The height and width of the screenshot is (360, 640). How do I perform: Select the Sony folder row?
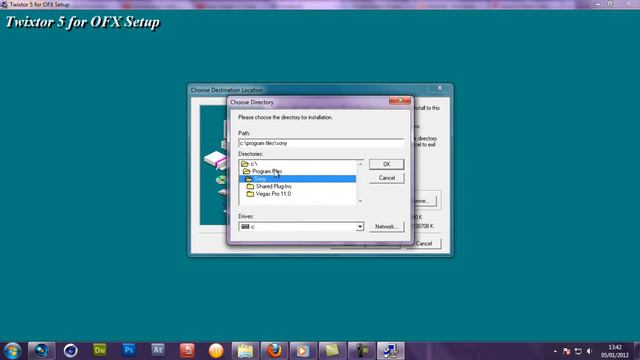(297, 179)
